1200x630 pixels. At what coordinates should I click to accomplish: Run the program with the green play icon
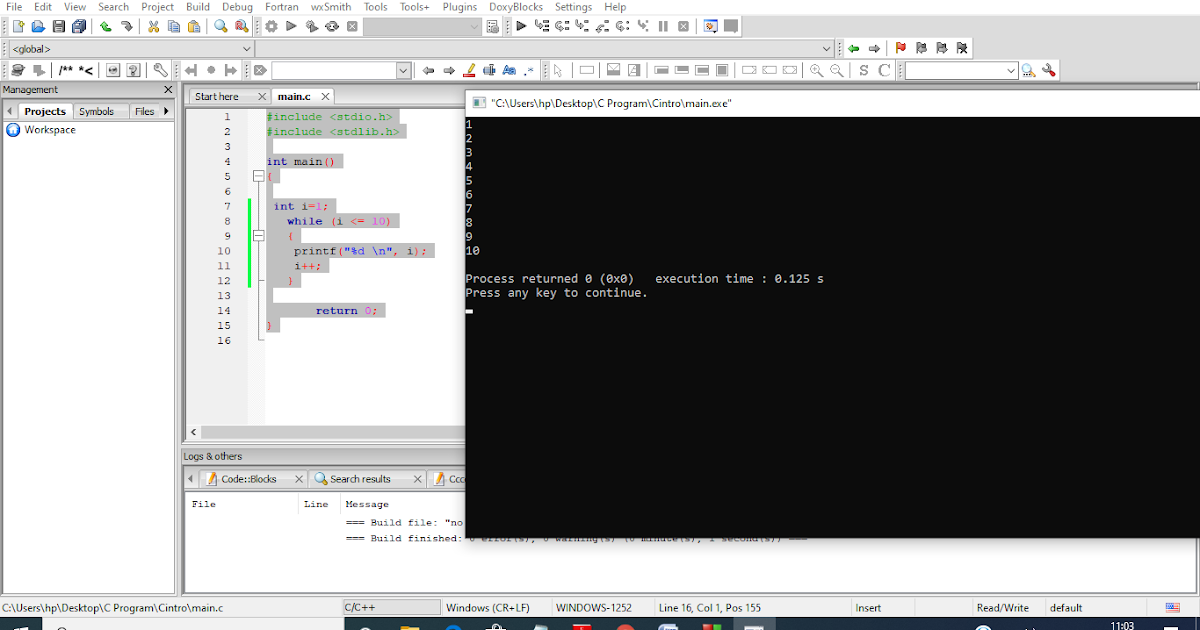290,26
